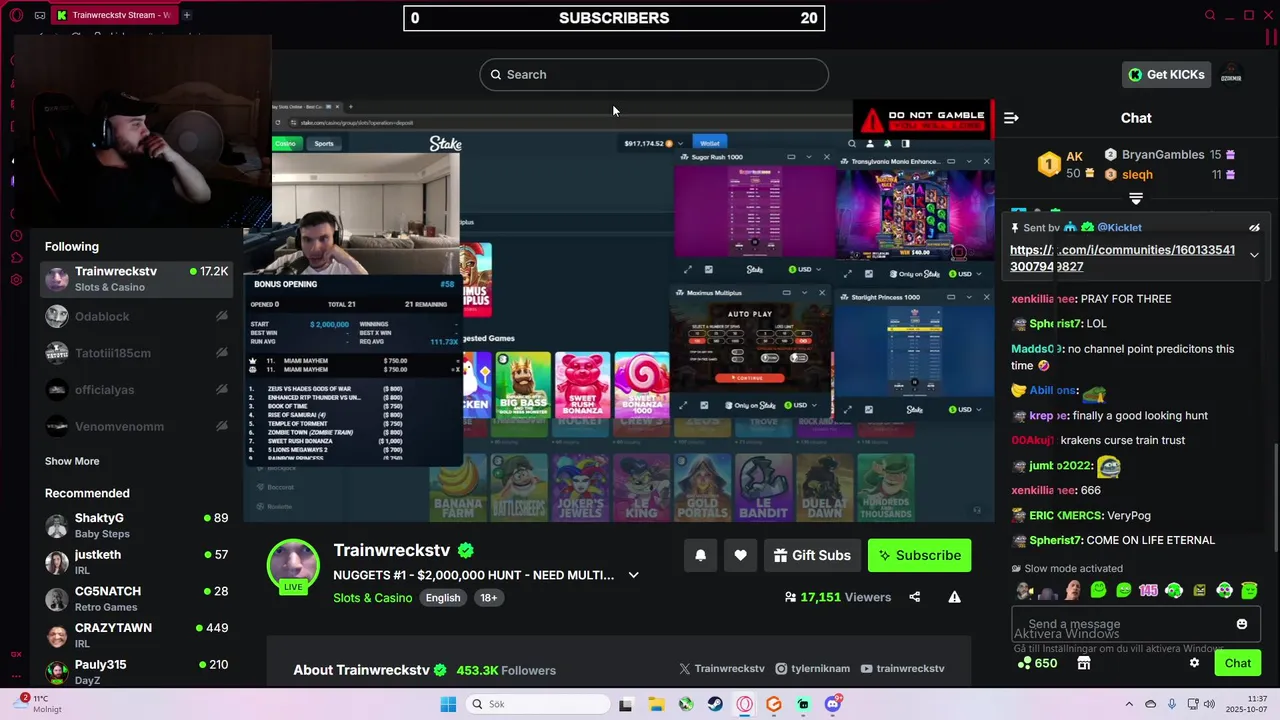
Task: Click the 650 channel points balance
Action: 1036,663
